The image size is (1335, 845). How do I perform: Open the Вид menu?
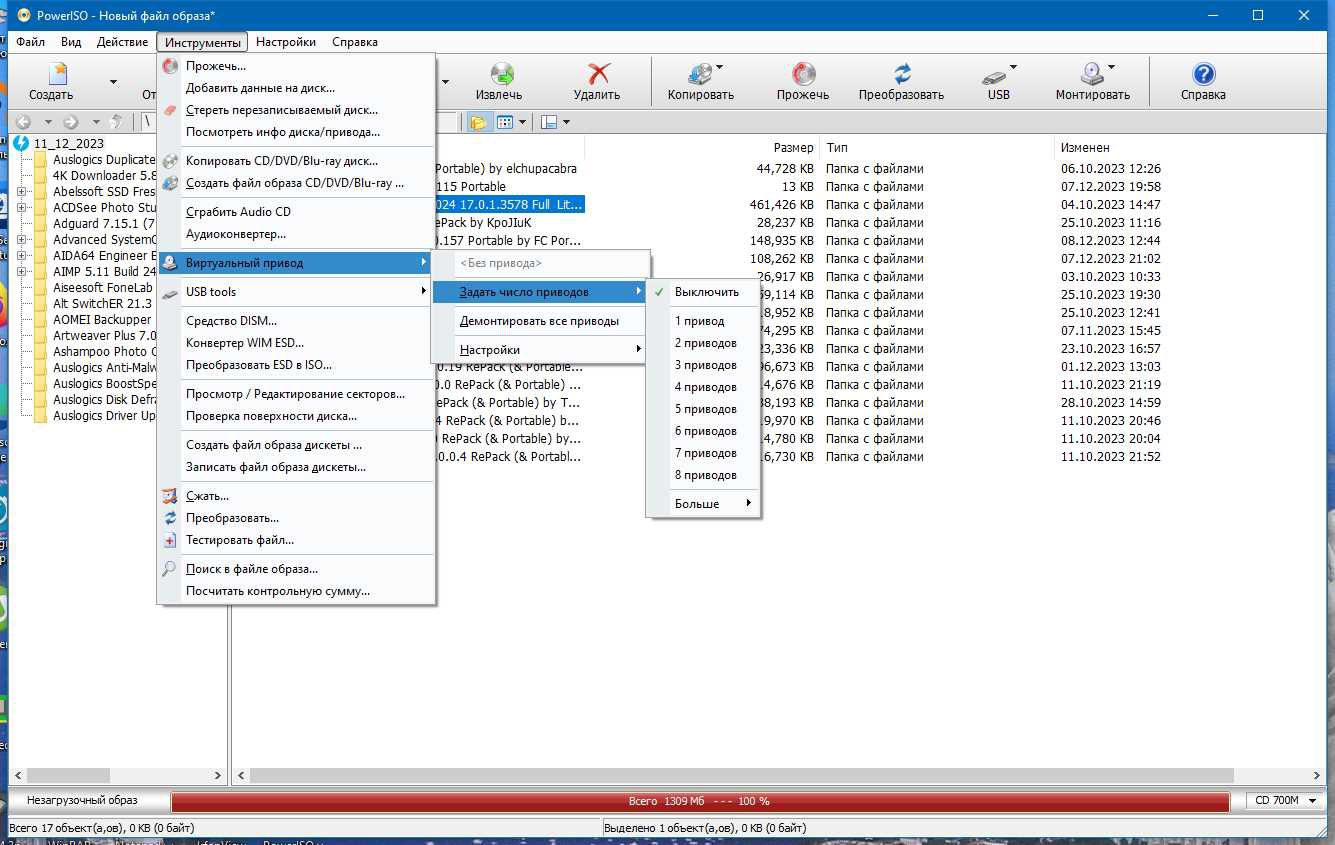coord(71,42)
